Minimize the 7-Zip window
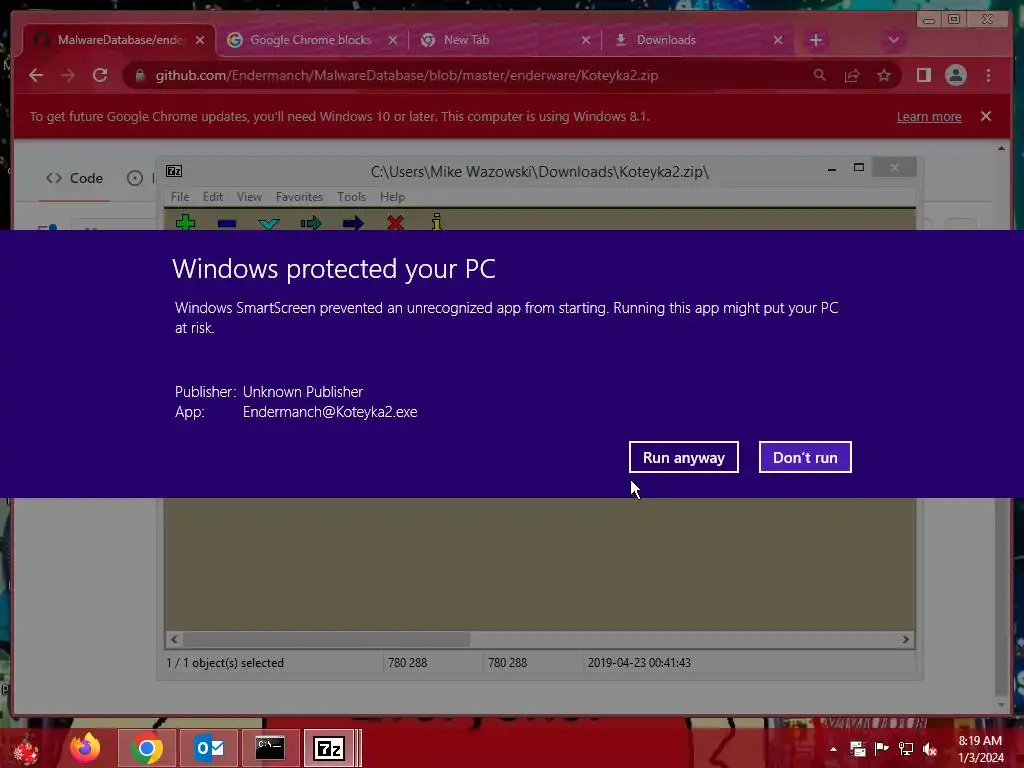 832,169
